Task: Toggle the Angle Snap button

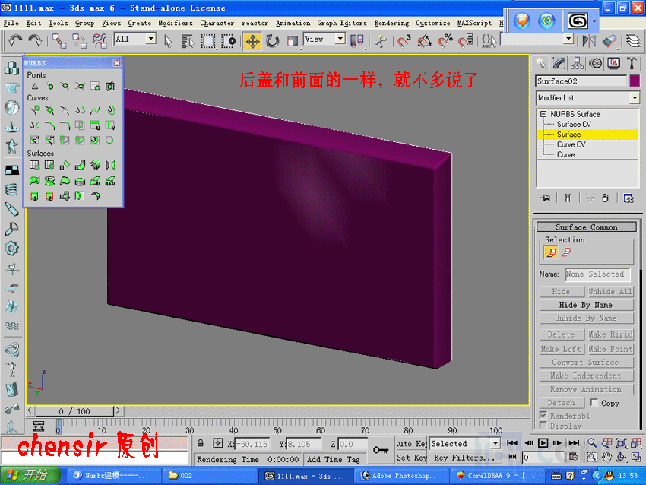Action: pos(424,41)
